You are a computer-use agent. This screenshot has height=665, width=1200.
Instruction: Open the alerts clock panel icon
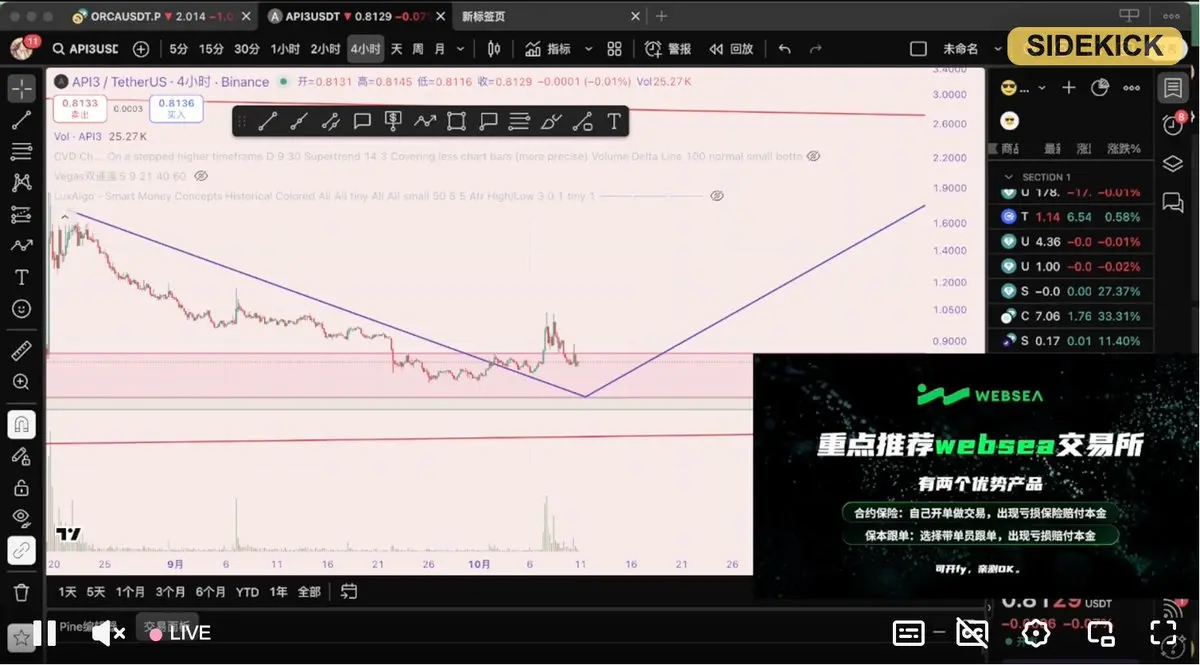point(1172,126)
